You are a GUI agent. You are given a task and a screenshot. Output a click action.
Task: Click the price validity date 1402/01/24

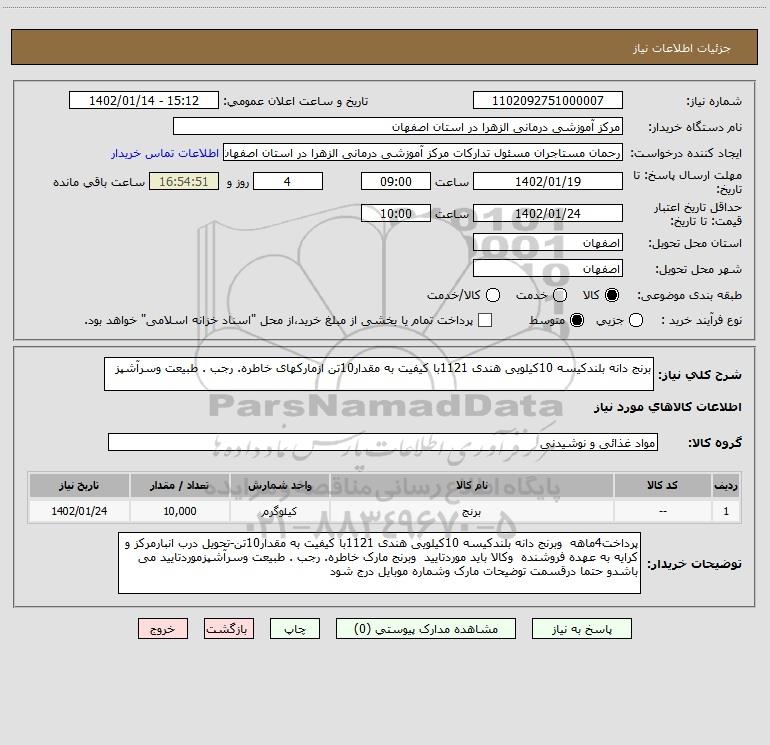click(548, 213)
